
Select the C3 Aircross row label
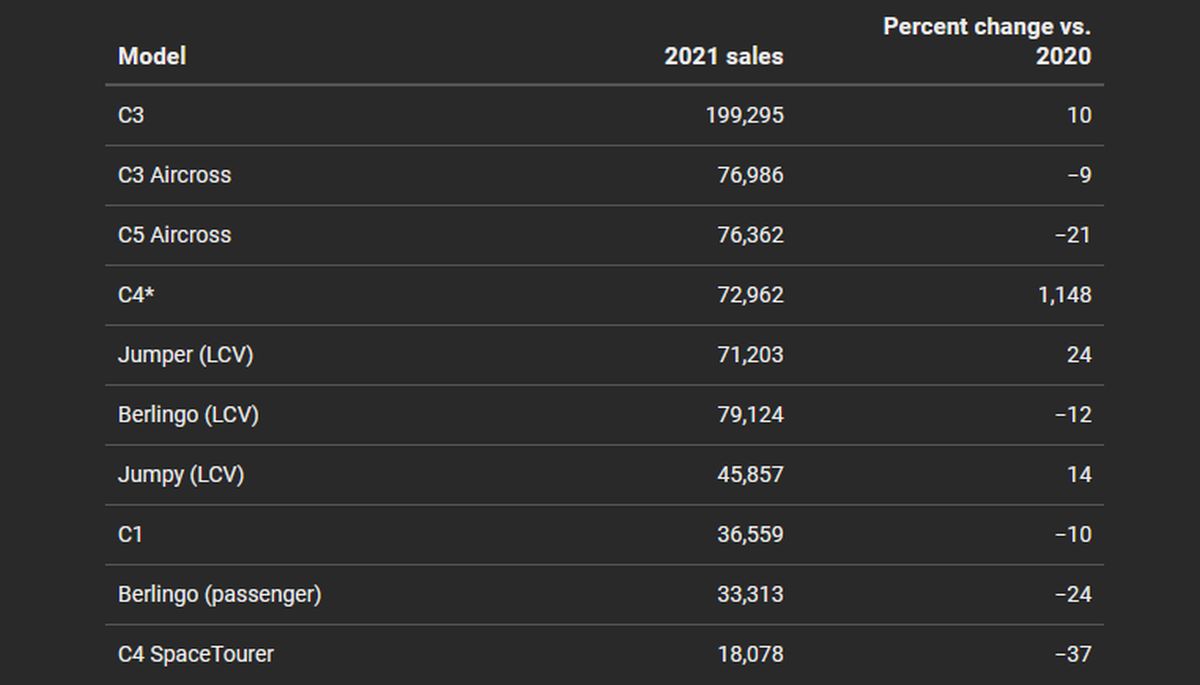(x=174, y=175)
